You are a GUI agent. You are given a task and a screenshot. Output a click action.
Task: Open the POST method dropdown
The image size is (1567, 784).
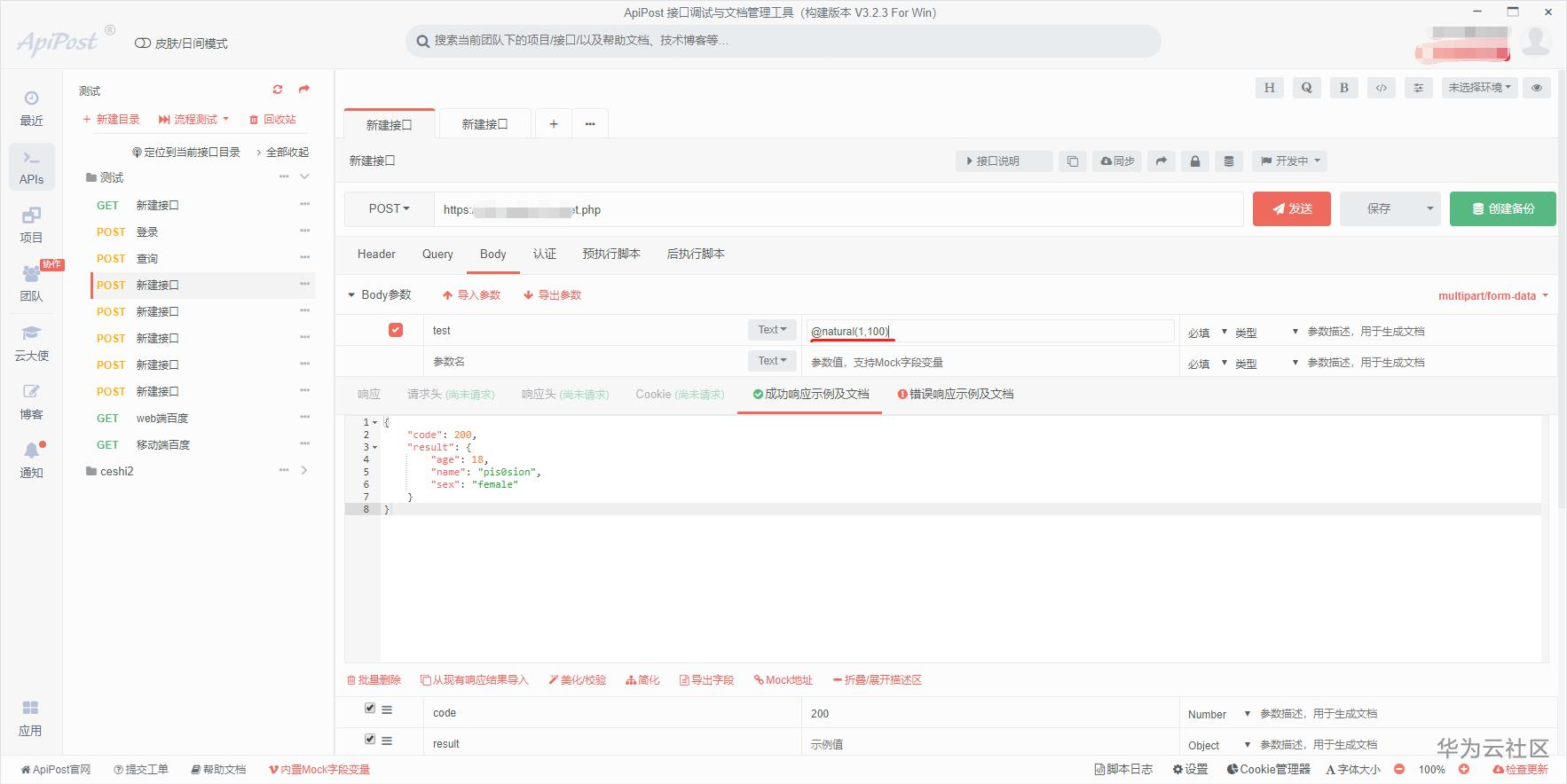pos(389,209)
